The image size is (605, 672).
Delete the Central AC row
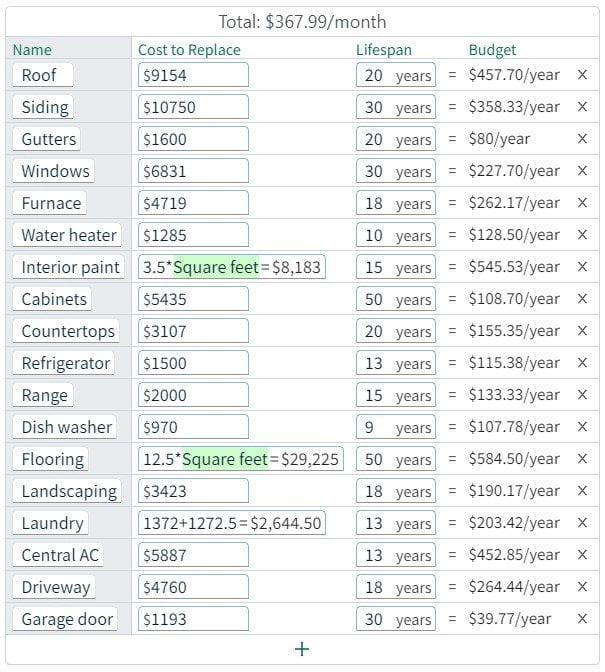click(582, 555)
